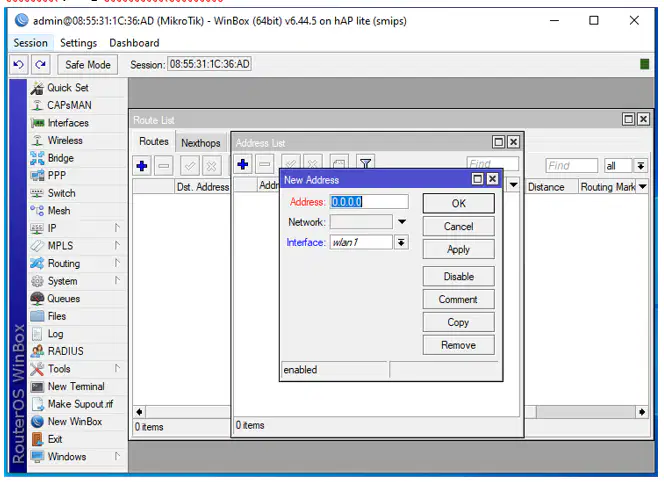Open Files in sidebar

(77, 316)
